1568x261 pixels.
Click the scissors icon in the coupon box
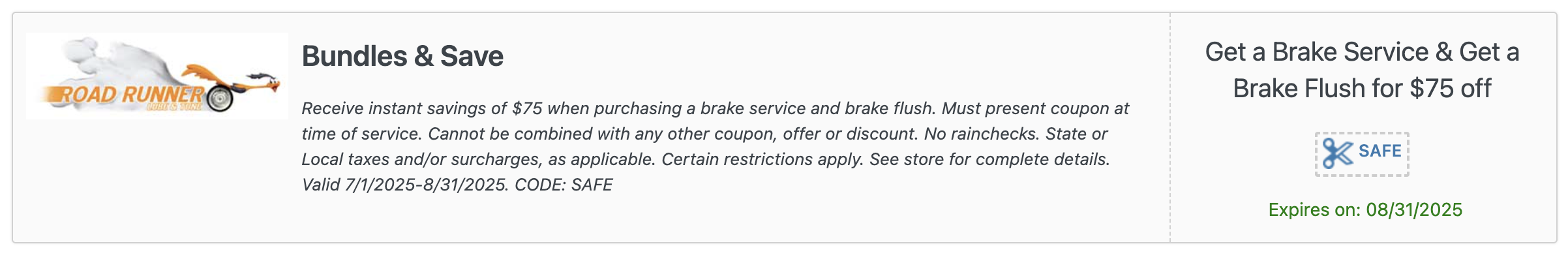pyautogui.click(x=1338, y=153)
